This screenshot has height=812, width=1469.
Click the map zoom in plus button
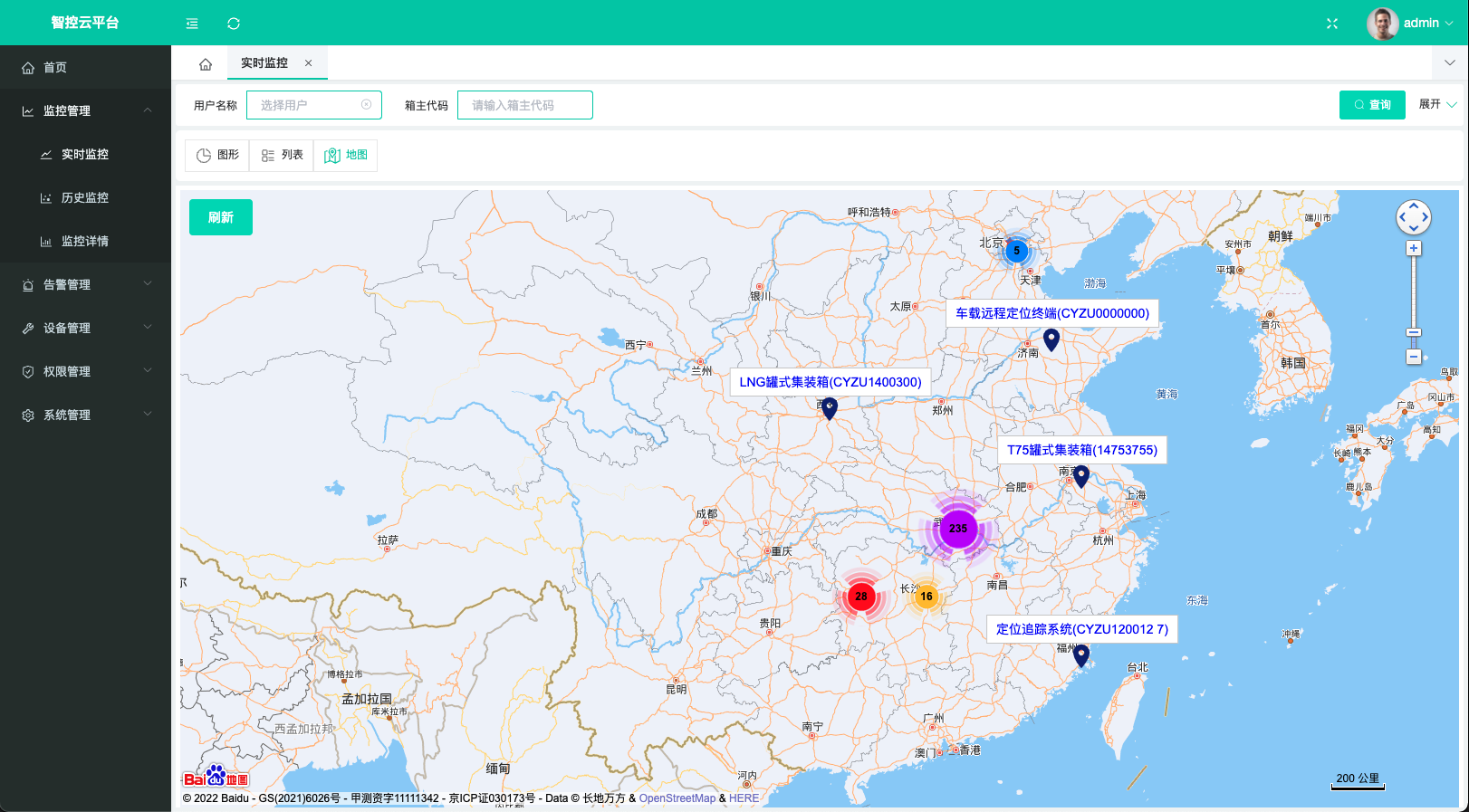(1414, 248)
